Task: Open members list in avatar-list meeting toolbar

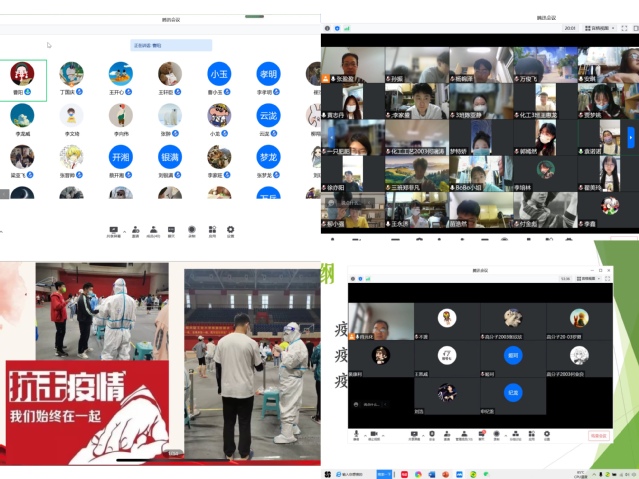Action: (153, 230)
